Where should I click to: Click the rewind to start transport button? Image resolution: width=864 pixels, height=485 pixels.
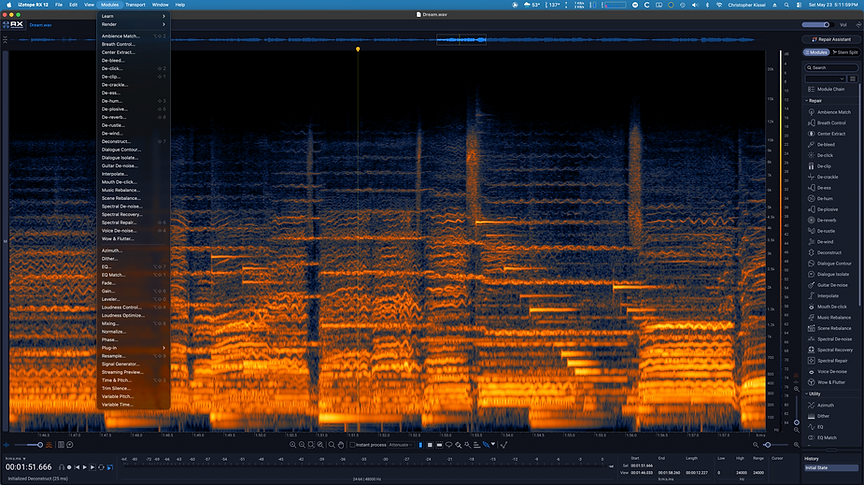pyautogui.click(x=78, y=467)
